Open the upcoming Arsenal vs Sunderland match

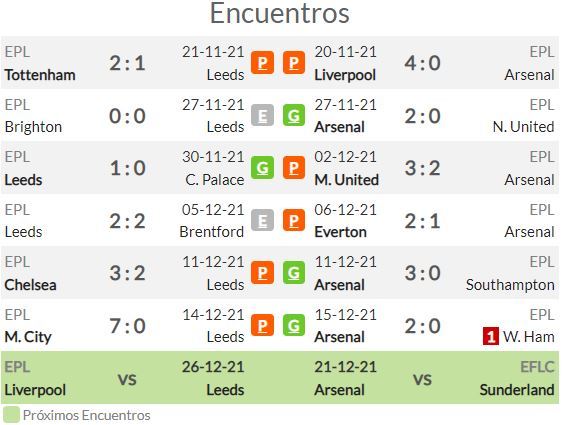coord(434,378)
